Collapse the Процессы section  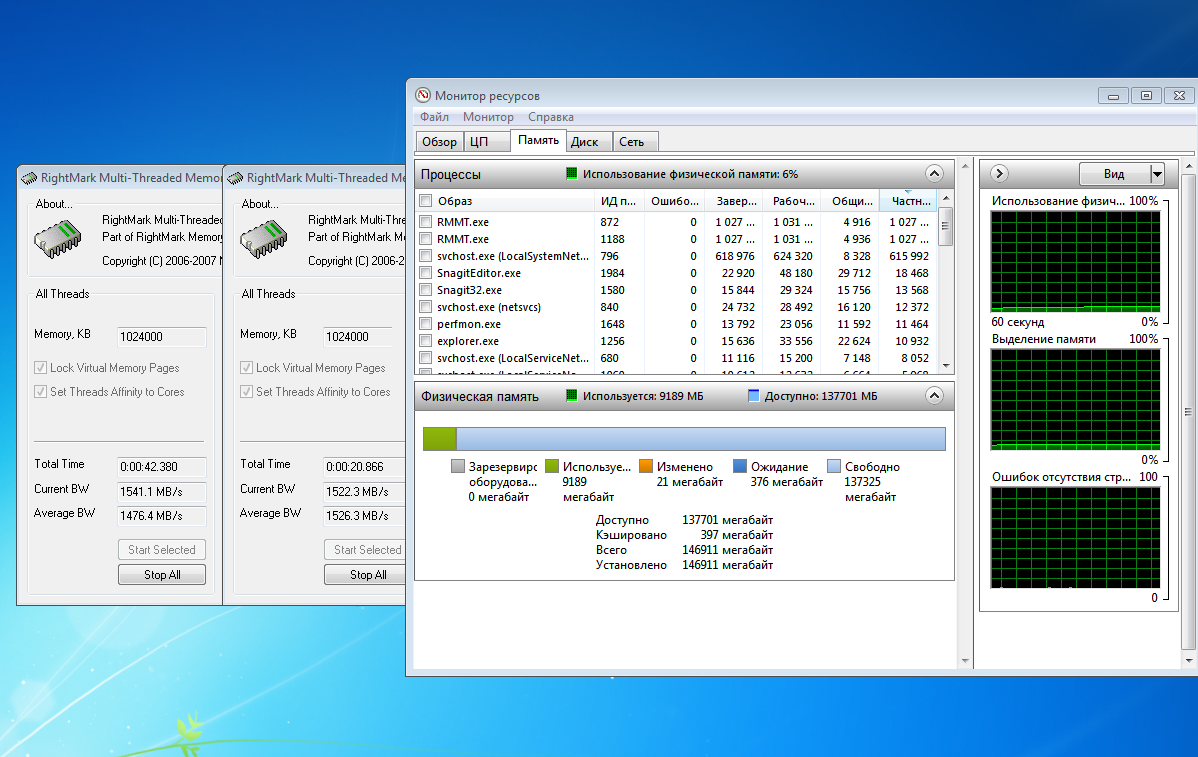tap(934, 174)
